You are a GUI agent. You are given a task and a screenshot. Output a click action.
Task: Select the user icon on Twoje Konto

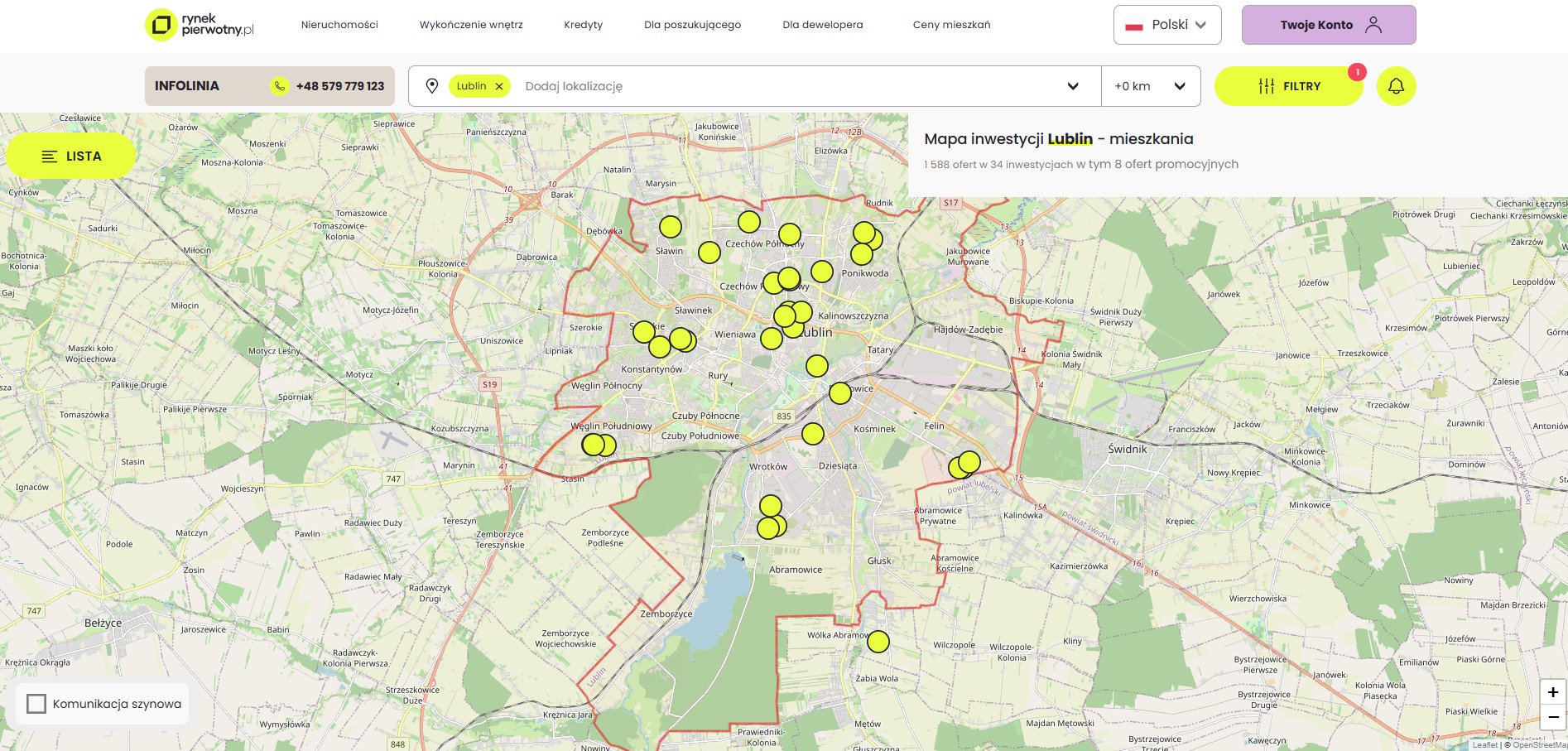pyautogui.click(x=1374, y=25)
